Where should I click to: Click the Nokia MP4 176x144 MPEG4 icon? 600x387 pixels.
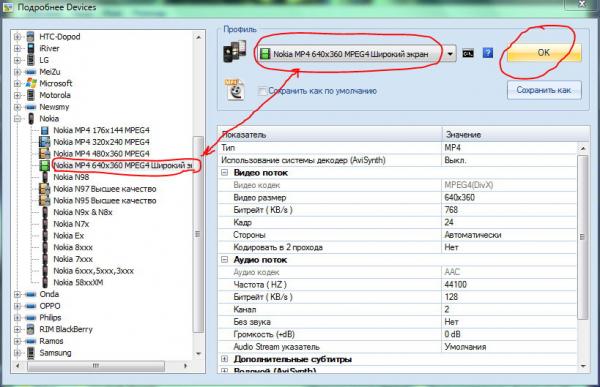tap(45, 131)
